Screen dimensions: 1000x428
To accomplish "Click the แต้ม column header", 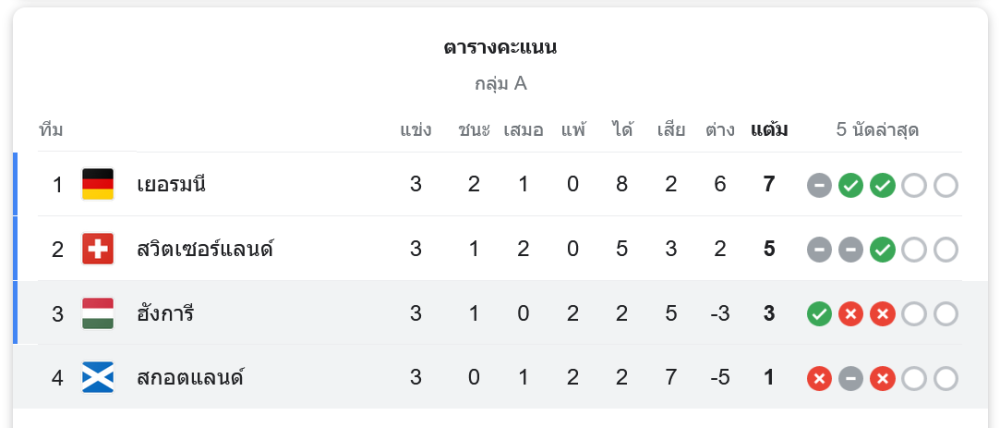I will [x=769, y=130].
